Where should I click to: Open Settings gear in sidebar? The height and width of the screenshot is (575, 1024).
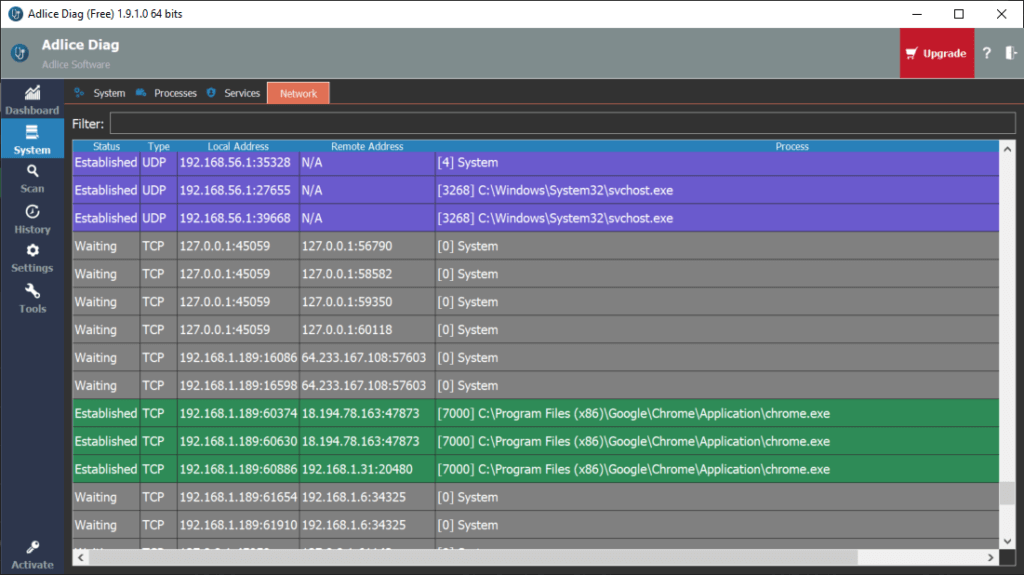coord(32,258)
